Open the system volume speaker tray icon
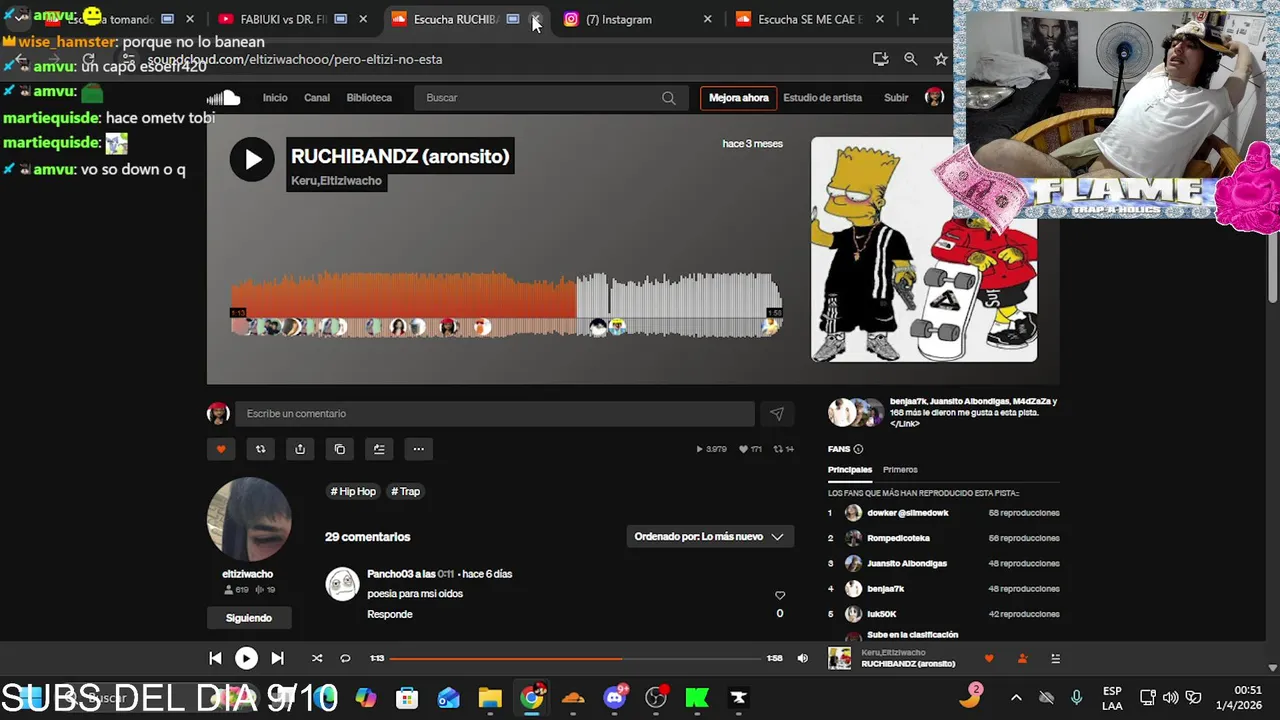The height and width of the screenshot is (720, 1280). pos(1170,698)
